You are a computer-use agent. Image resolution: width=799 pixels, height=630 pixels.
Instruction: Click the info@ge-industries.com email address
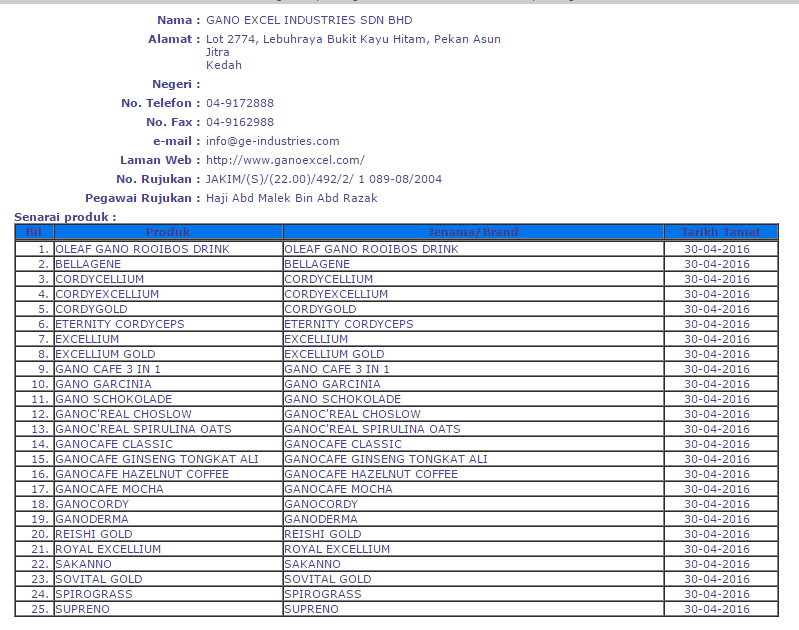coord(272,141)
